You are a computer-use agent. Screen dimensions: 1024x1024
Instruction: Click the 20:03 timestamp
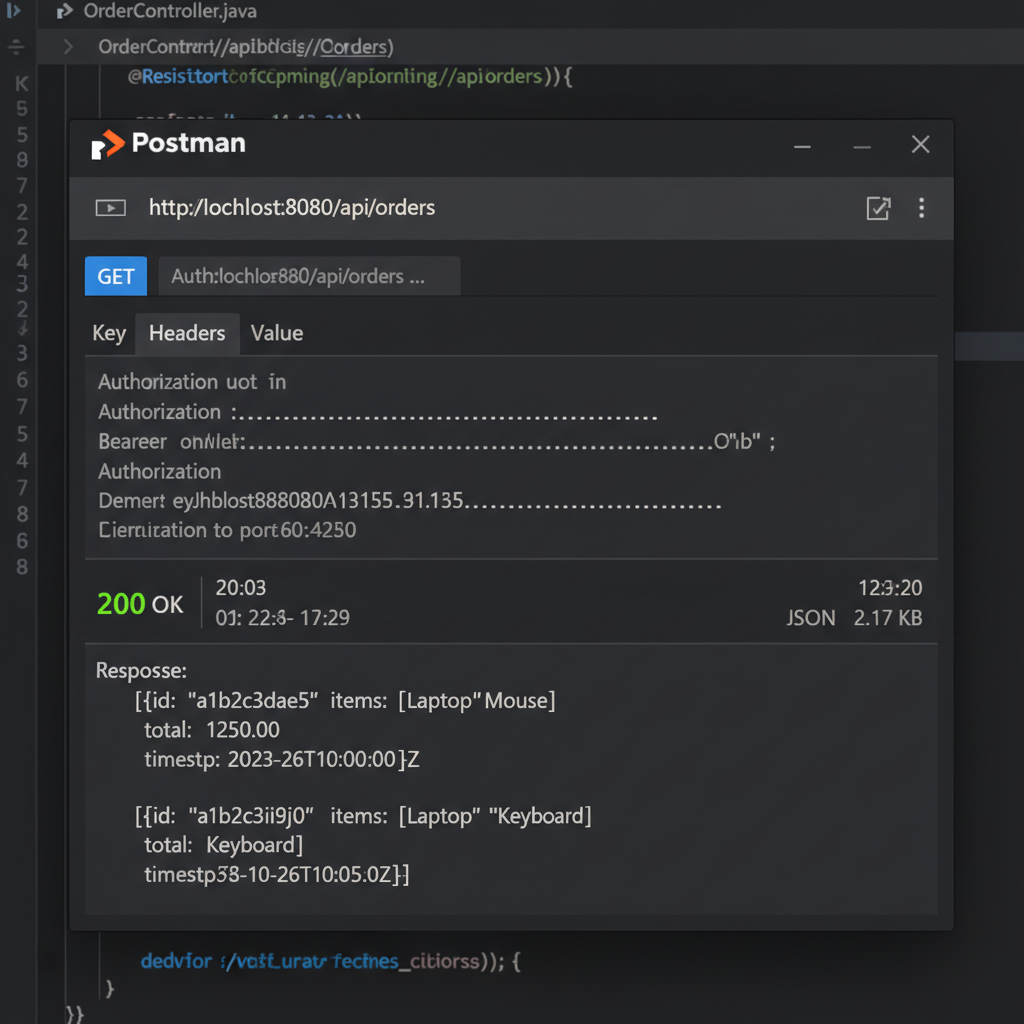pyautogui.click(x=241, y=588)
